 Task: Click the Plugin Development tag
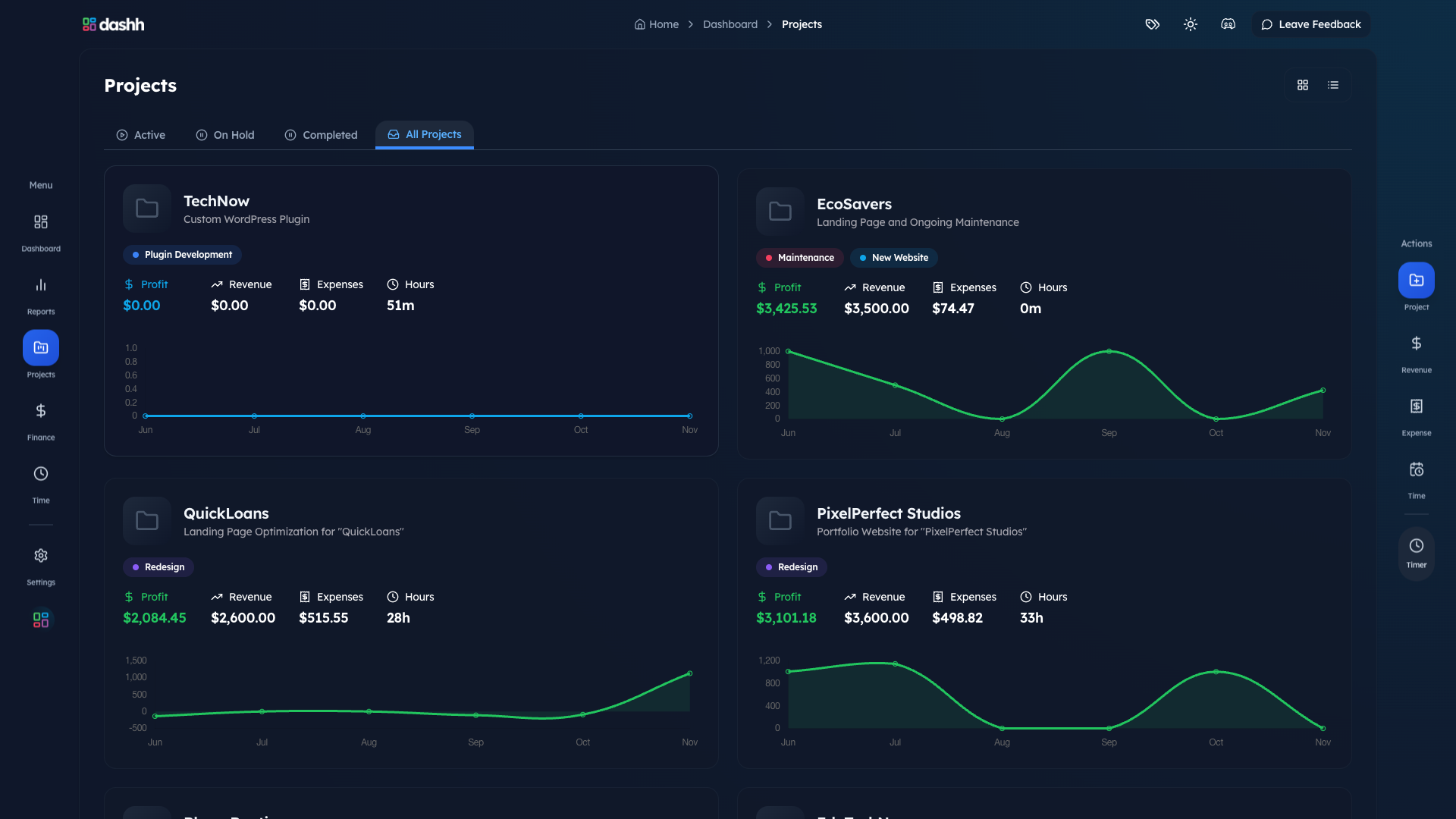click(x=182, y=255)
